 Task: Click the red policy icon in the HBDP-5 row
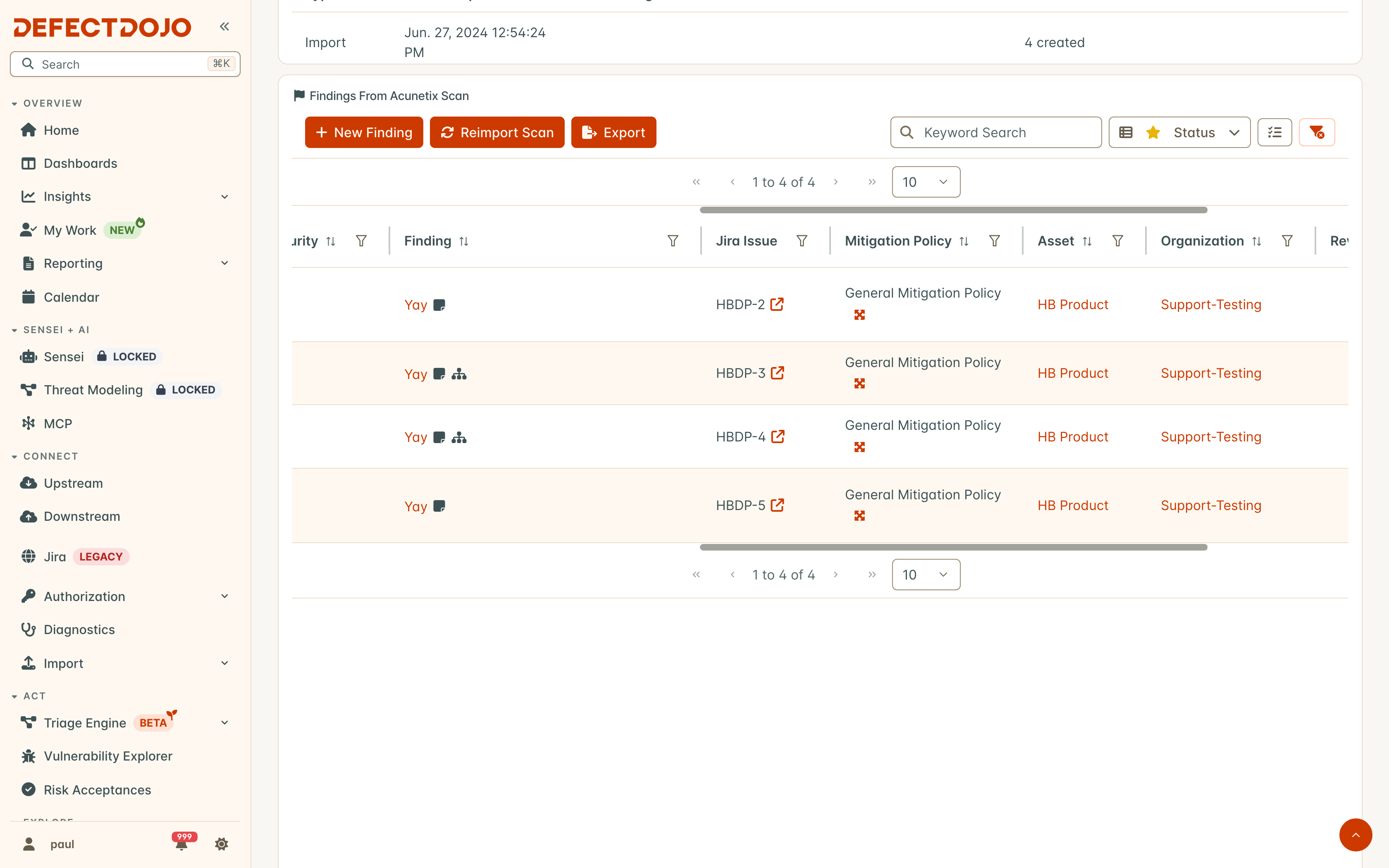tap(859, 515)
